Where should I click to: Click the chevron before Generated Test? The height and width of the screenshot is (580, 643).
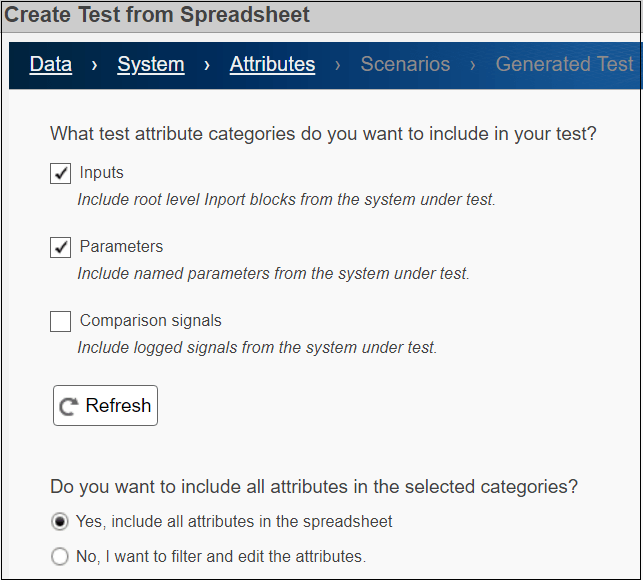point(473,65)
